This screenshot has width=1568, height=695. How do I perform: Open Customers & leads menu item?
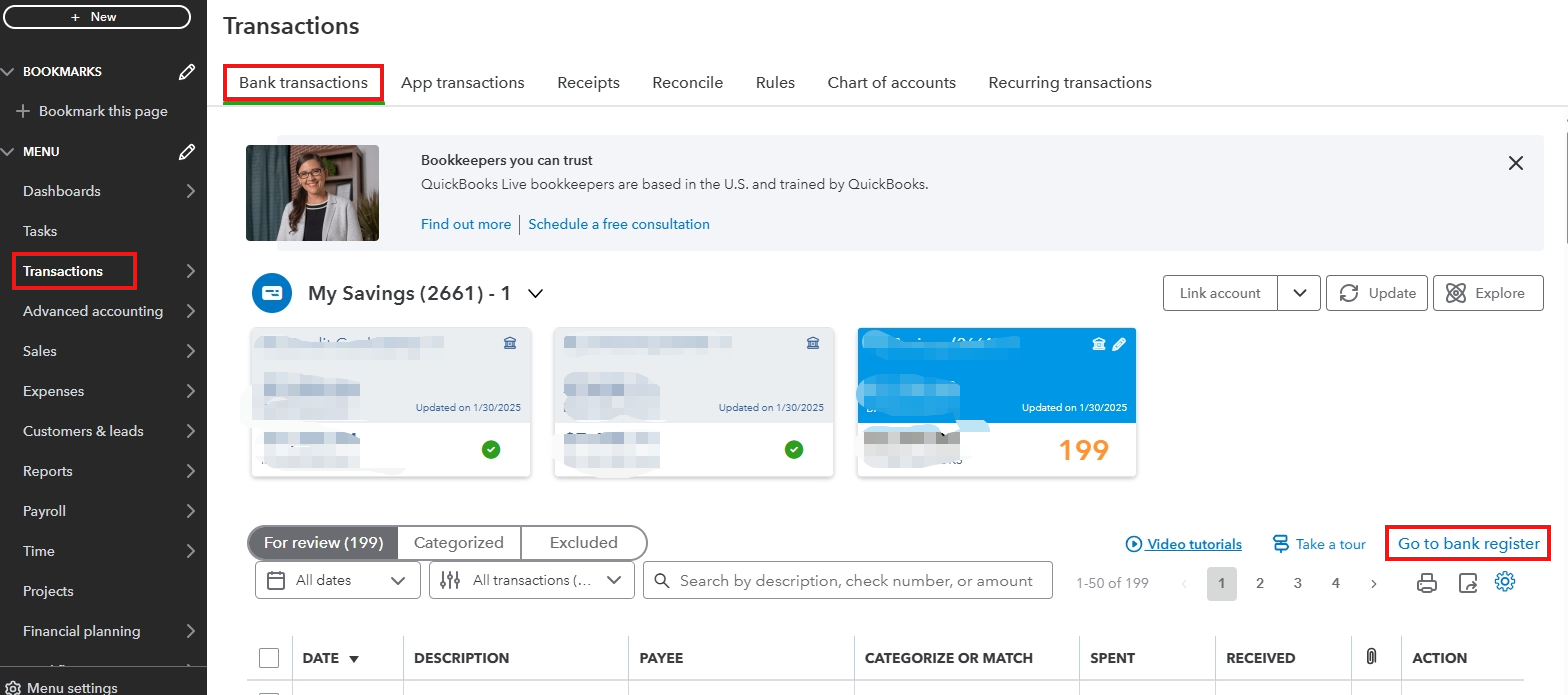83,431
